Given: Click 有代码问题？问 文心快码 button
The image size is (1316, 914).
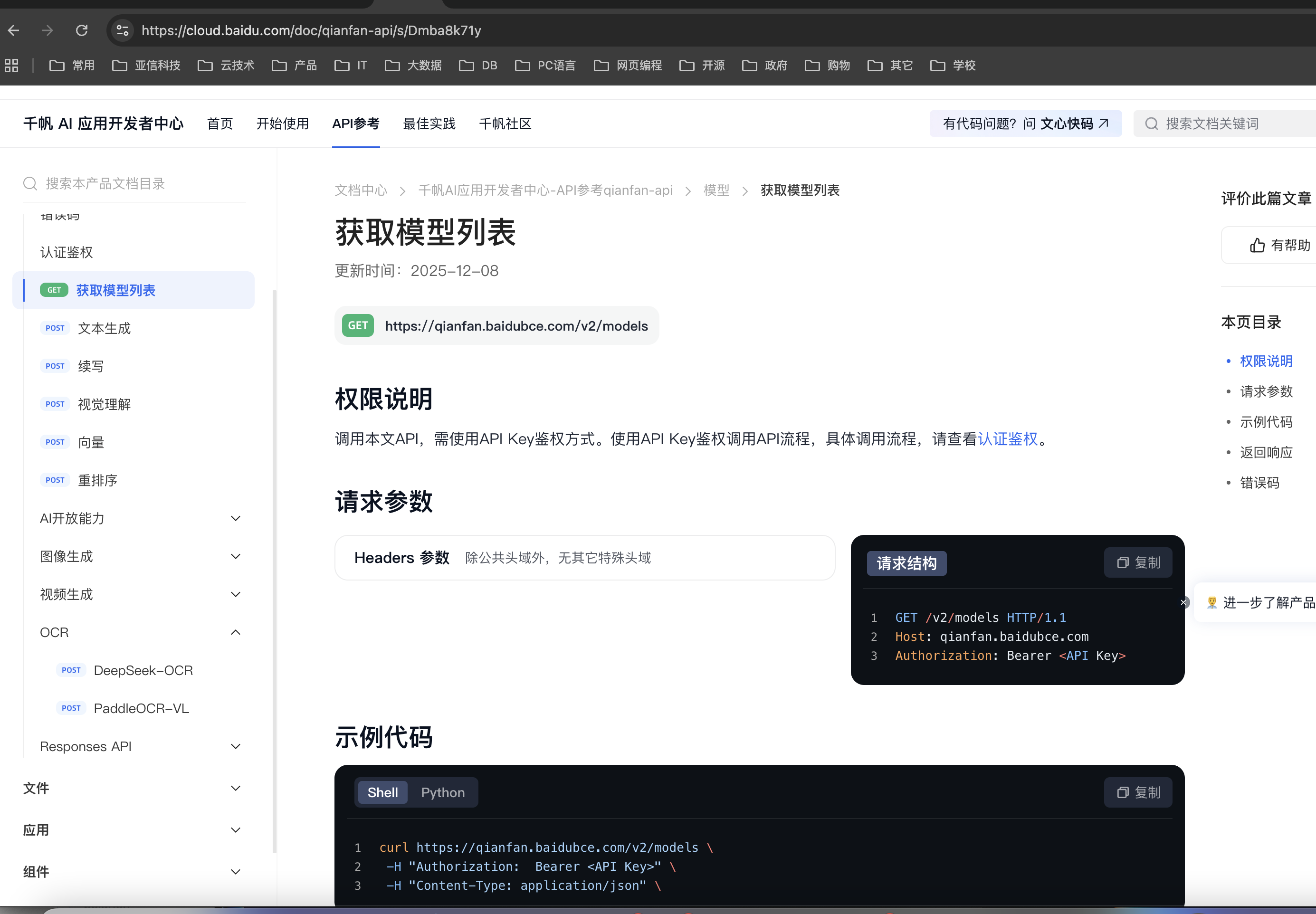Looking at the screenshot, I should (1025, 124).
